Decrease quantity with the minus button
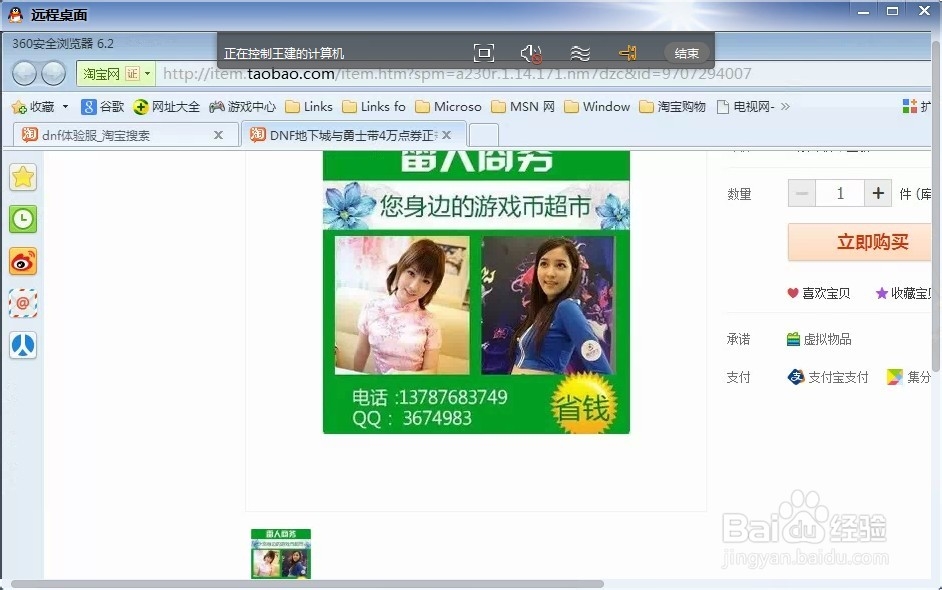Image resolution: width=942 pixels, height=590 pixels. (x=801, y=193)
